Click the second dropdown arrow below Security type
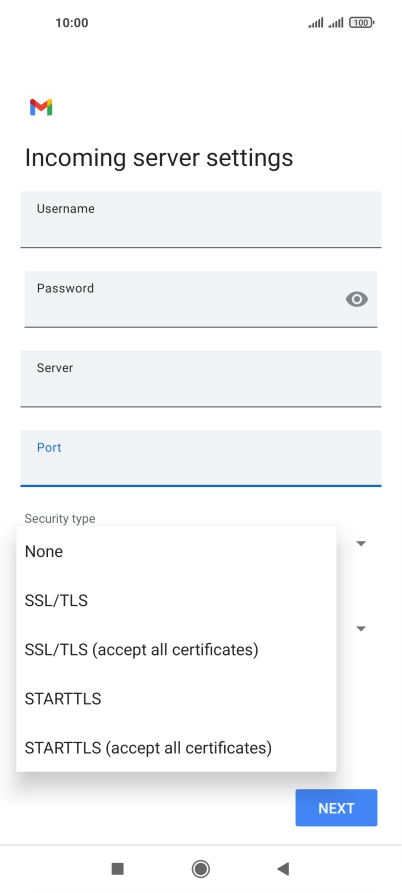 coord(360,629)
